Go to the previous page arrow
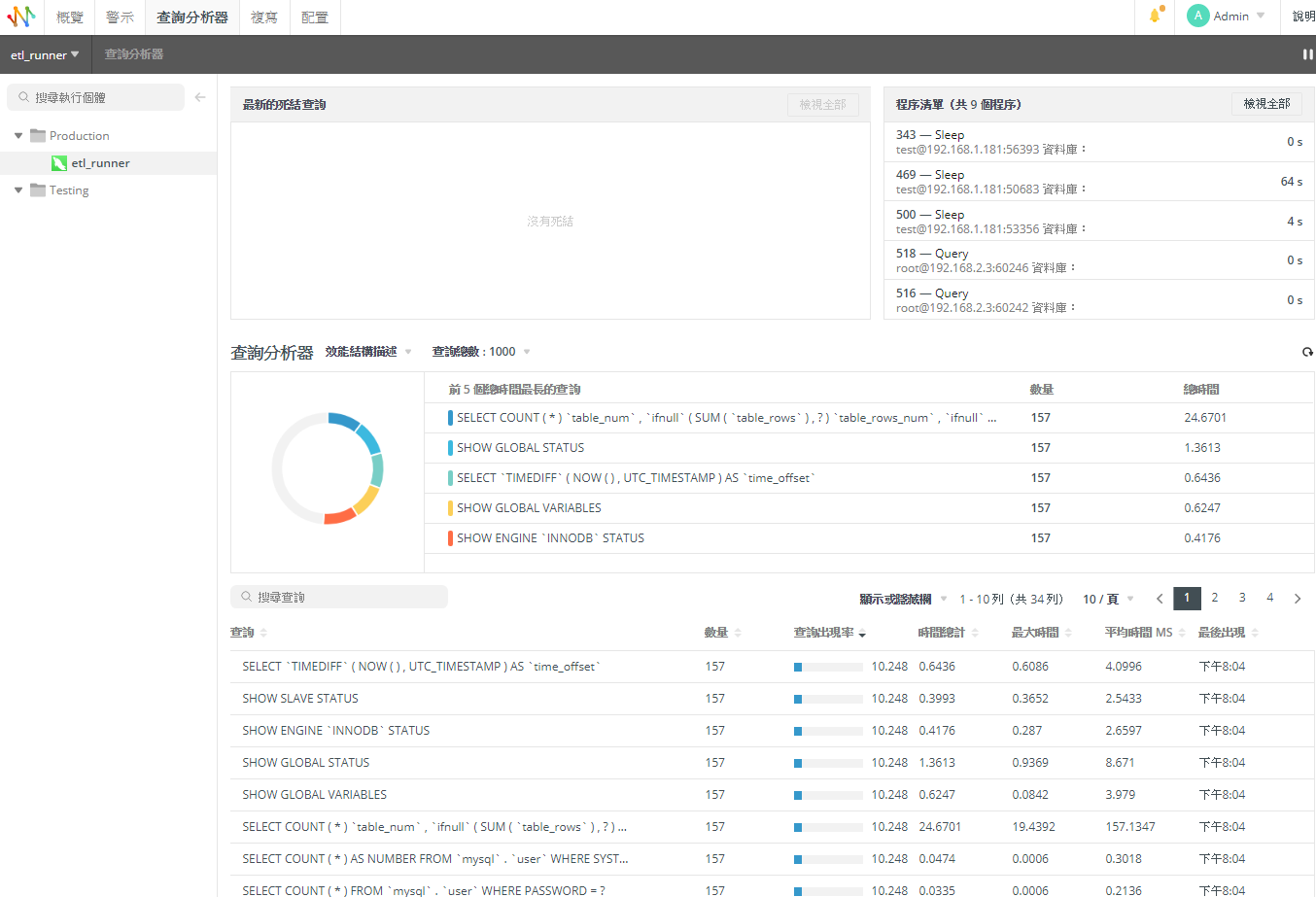Image resolution: width=1316 pixels, height=897 pixels. pyautogui.click(x=1160, y=599)
